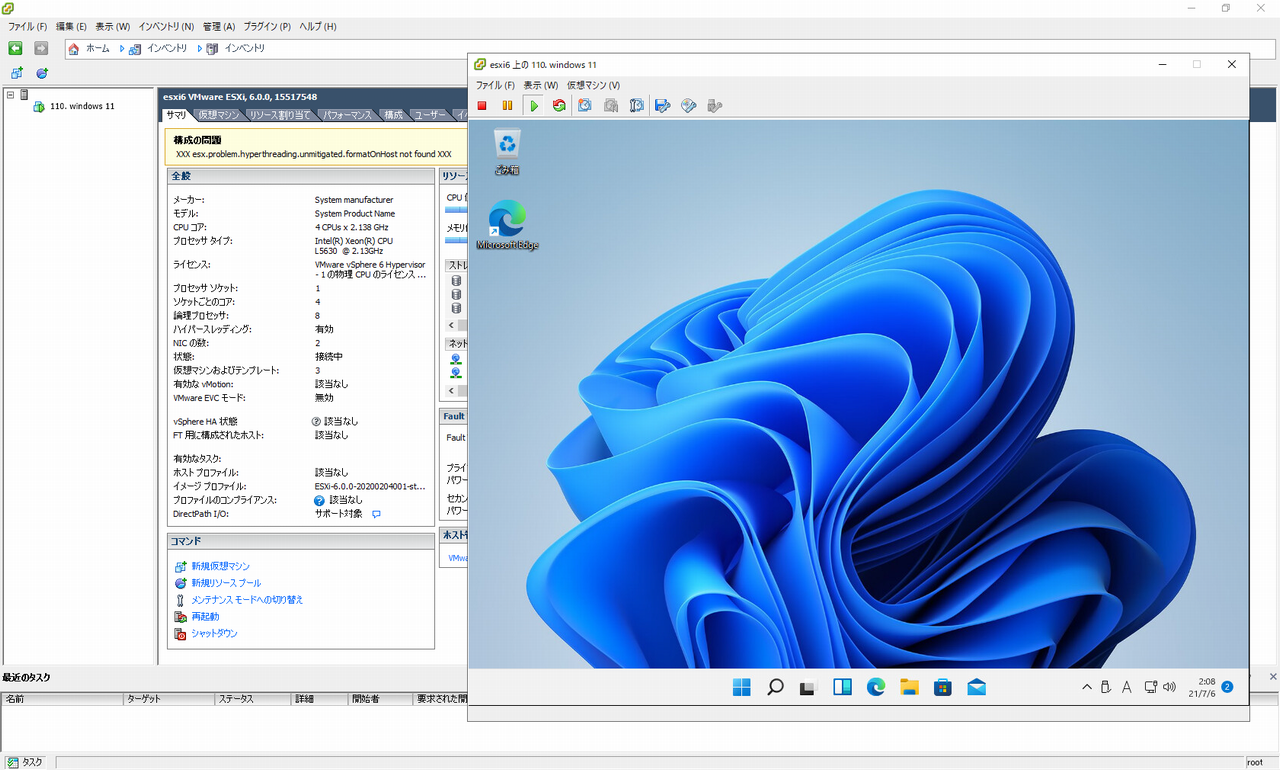
Task: Take a VM snapshot from the console toolbar
Action: (585, 105)
